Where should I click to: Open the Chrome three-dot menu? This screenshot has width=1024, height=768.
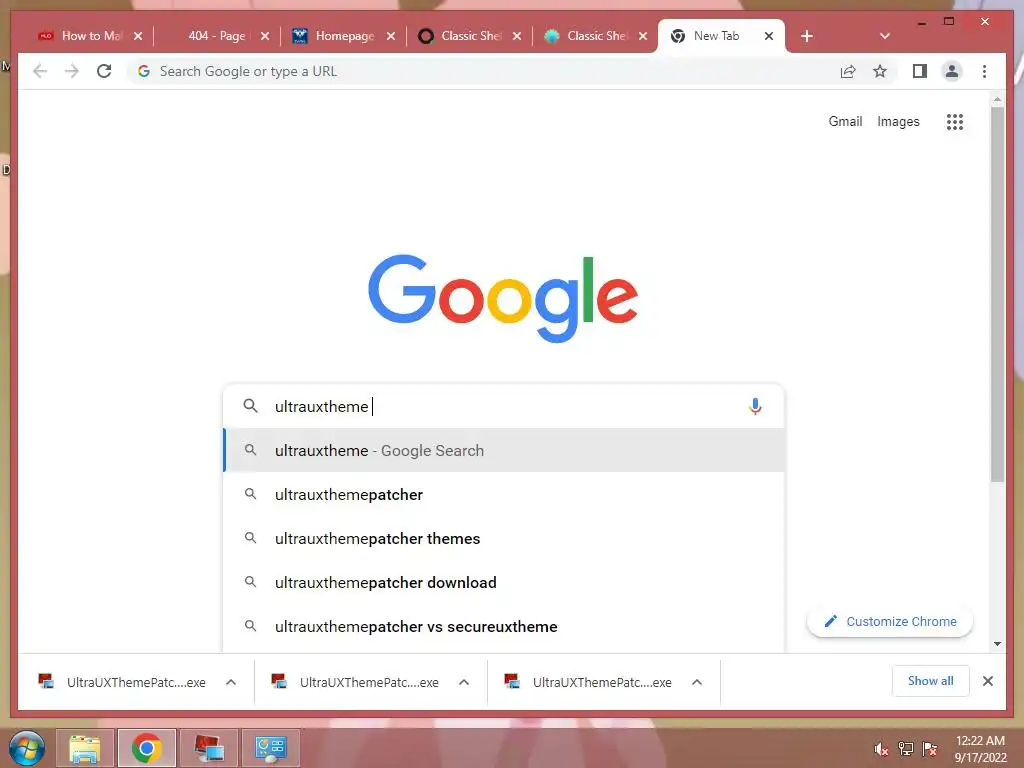pos(984,71)
